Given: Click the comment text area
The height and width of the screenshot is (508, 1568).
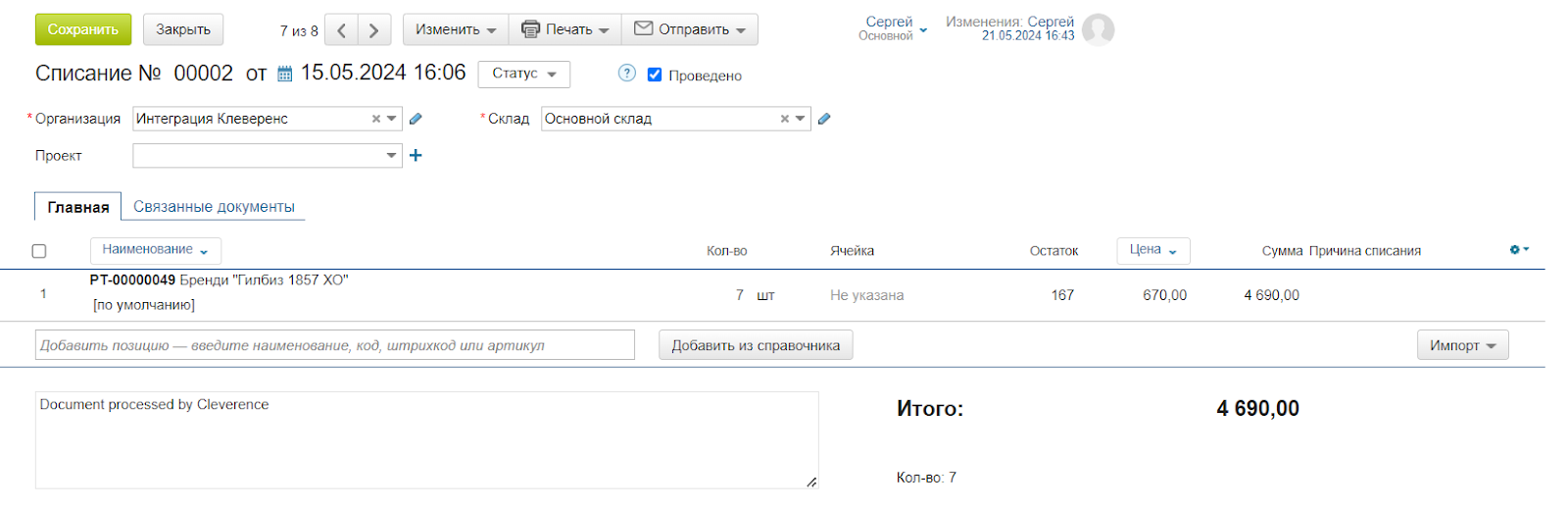Looking at the screenshot, I should pos(427,440).
